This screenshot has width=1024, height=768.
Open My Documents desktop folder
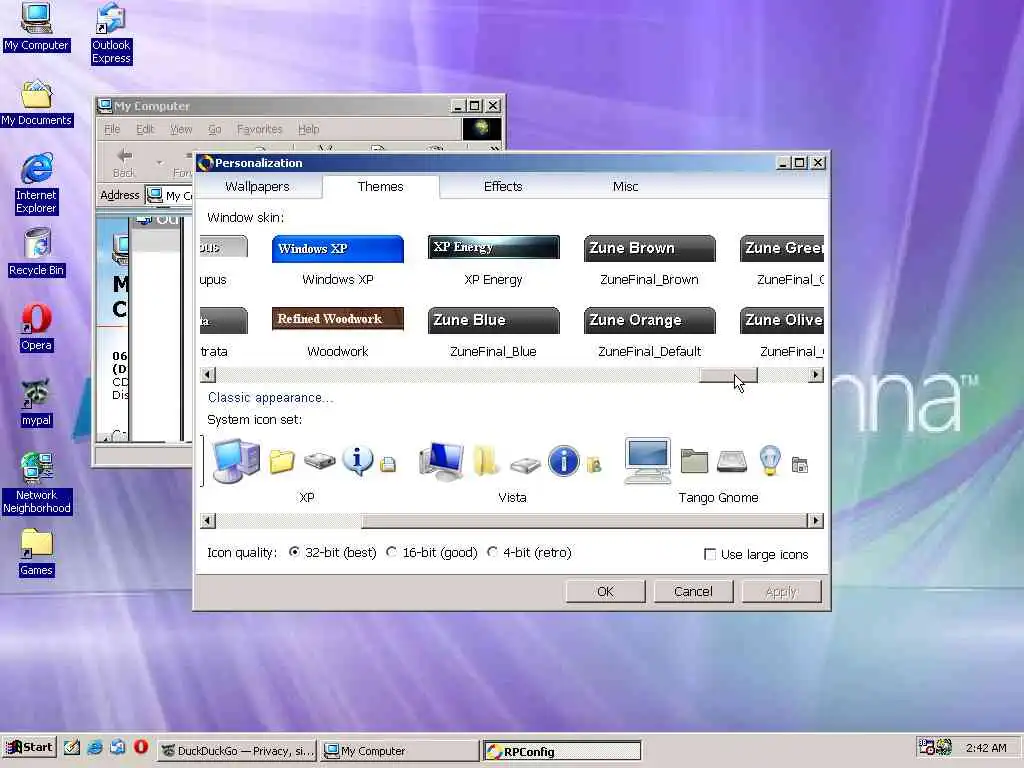pos(37,103)
